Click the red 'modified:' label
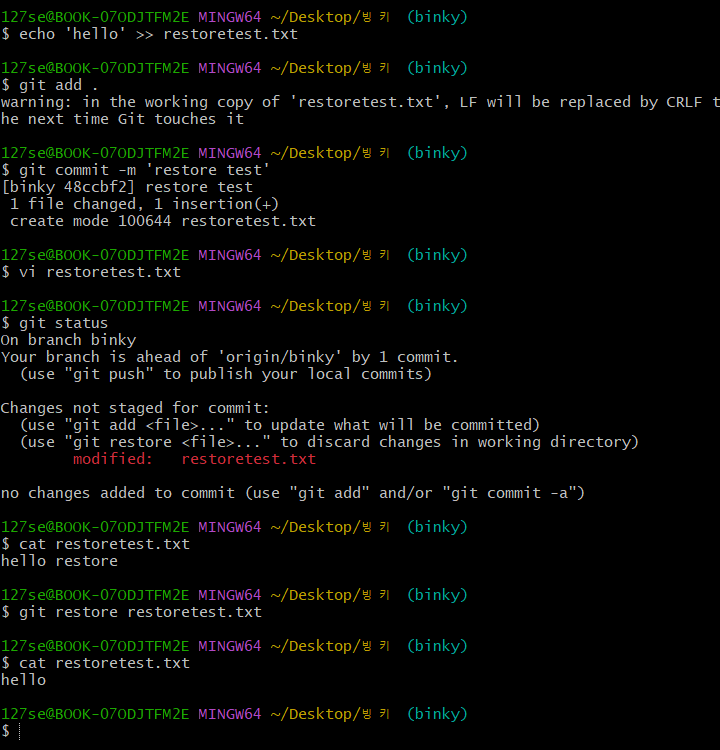This screenshot has height=750, width=720. [113, 459]
